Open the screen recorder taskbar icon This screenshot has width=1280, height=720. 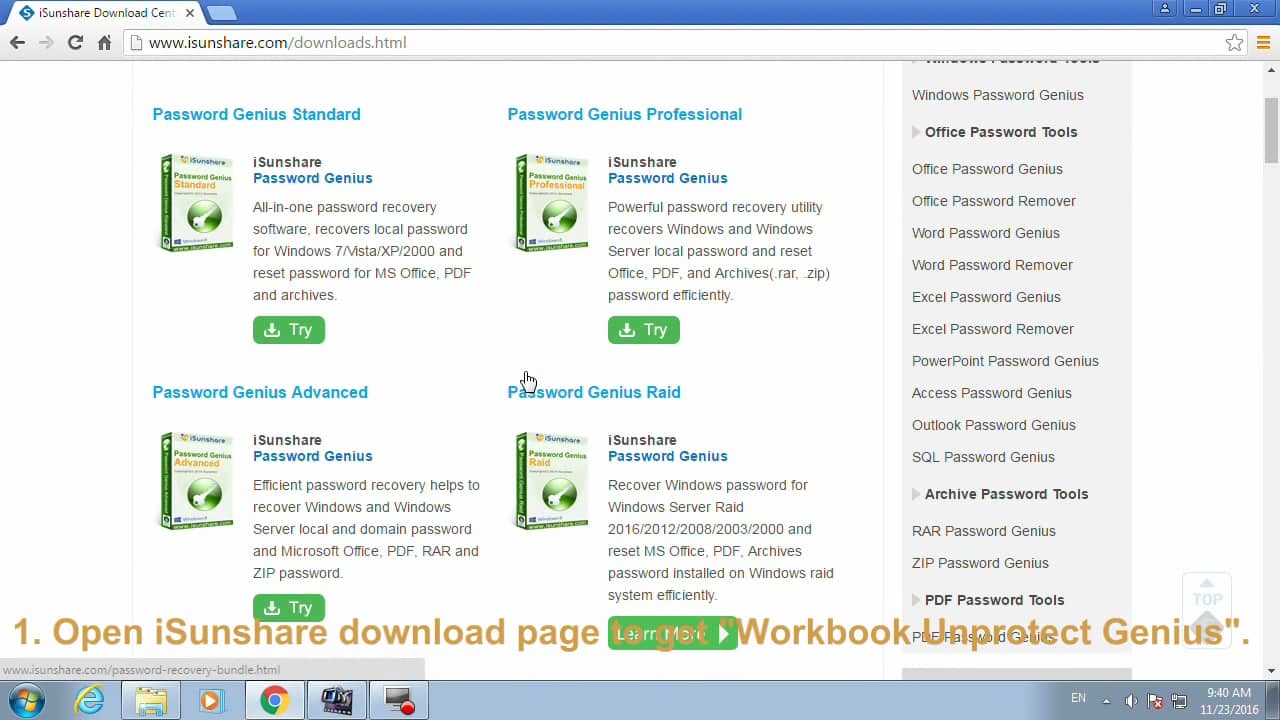pyautogui.click(x=398, y=700)
